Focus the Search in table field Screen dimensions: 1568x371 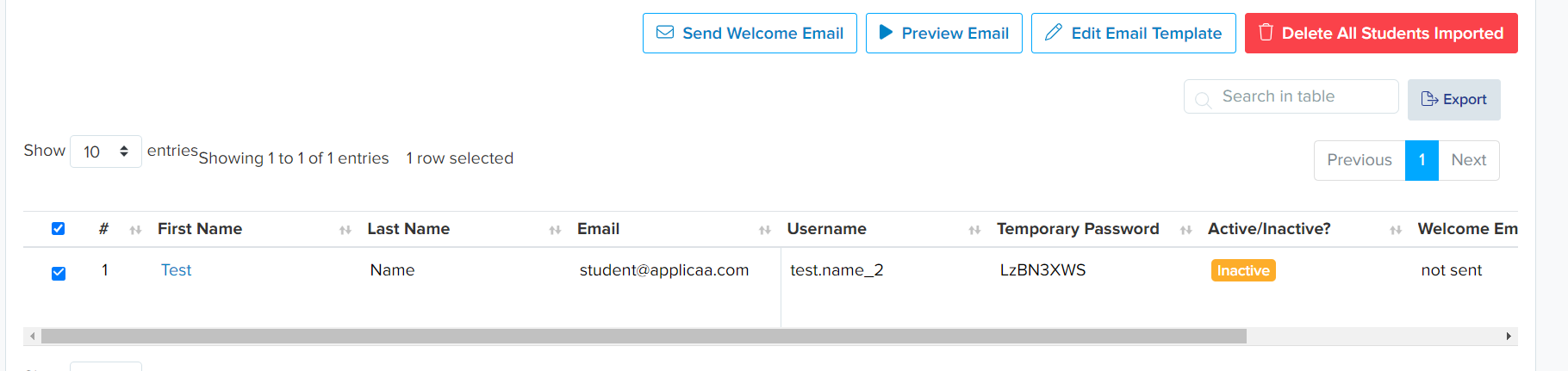pyautogui.click(x=1291, y=96)
